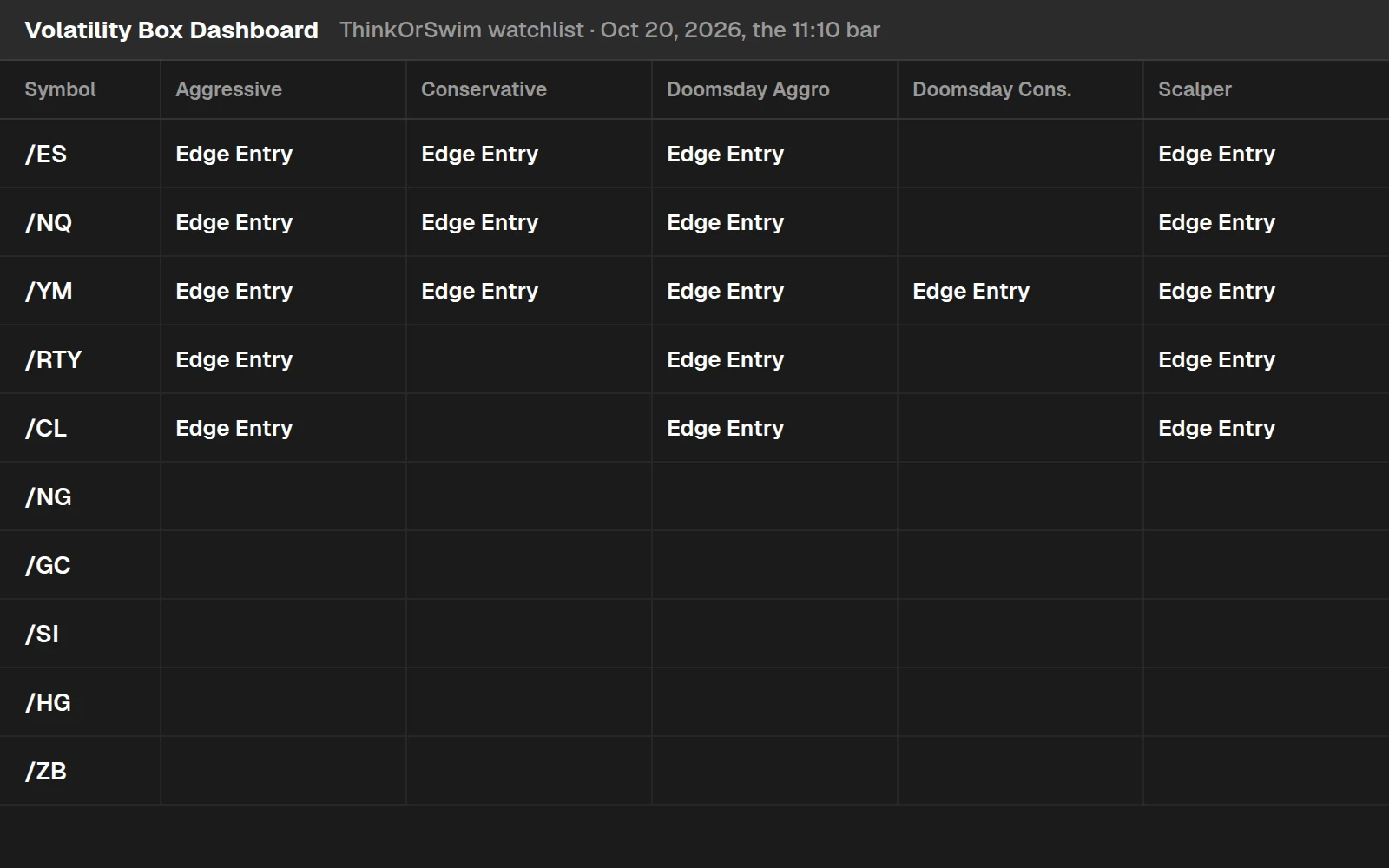1389x868 pixels.
Task: Click /YM Scalper Edge Entry cell
Action: pos(1266,291)
